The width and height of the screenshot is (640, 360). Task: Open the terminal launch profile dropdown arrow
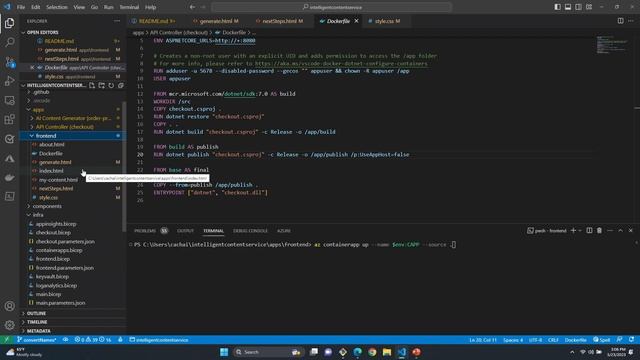click(580, 231)
